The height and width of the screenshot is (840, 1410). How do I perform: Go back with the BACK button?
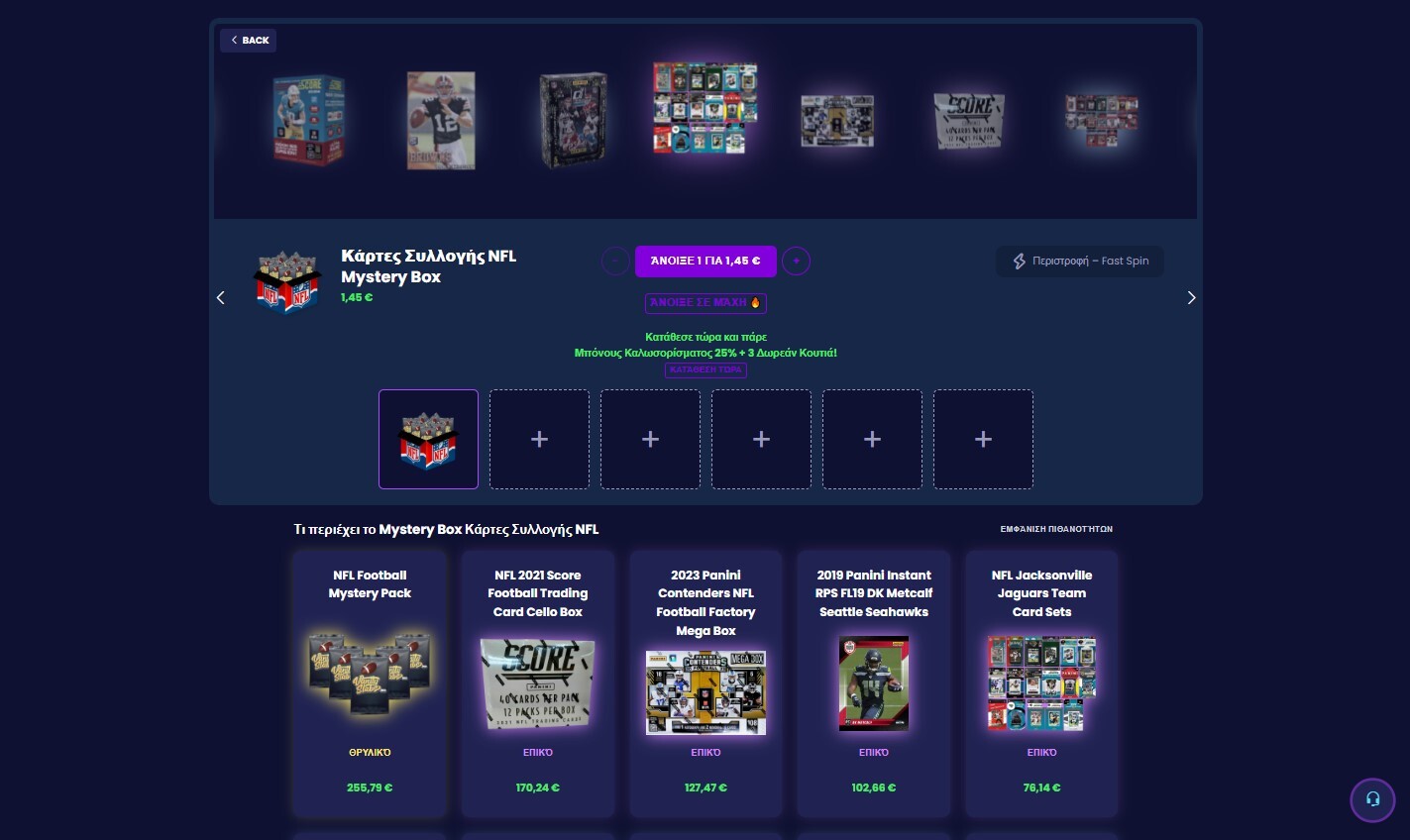click(248, 41)
